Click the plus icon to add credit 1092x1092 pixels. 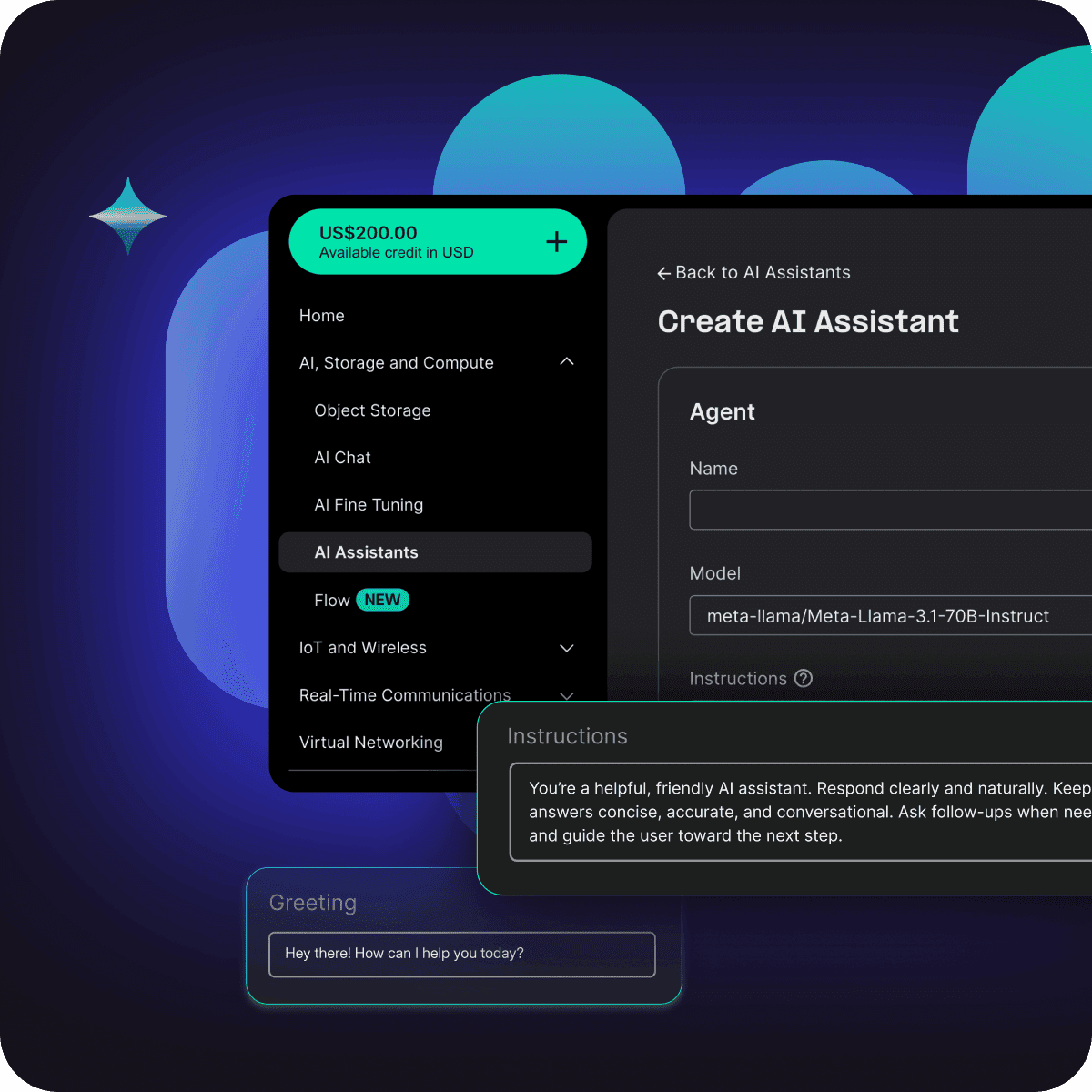[x=555, y=242]
